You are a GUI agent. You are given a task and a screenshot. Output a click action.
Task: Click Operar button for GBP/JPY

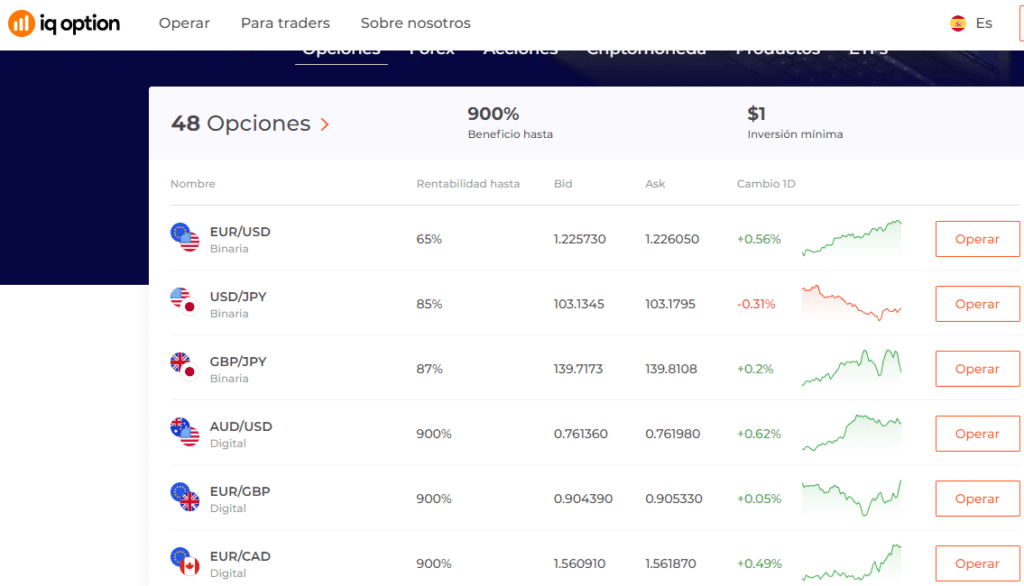coord(977,368)
